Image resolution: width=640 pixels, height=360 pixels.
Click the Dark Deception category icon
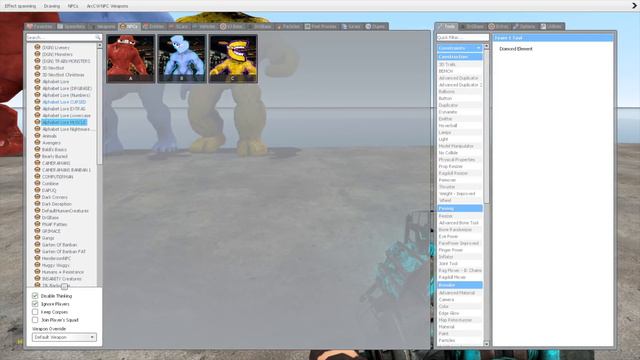click(x=37, y=204)
